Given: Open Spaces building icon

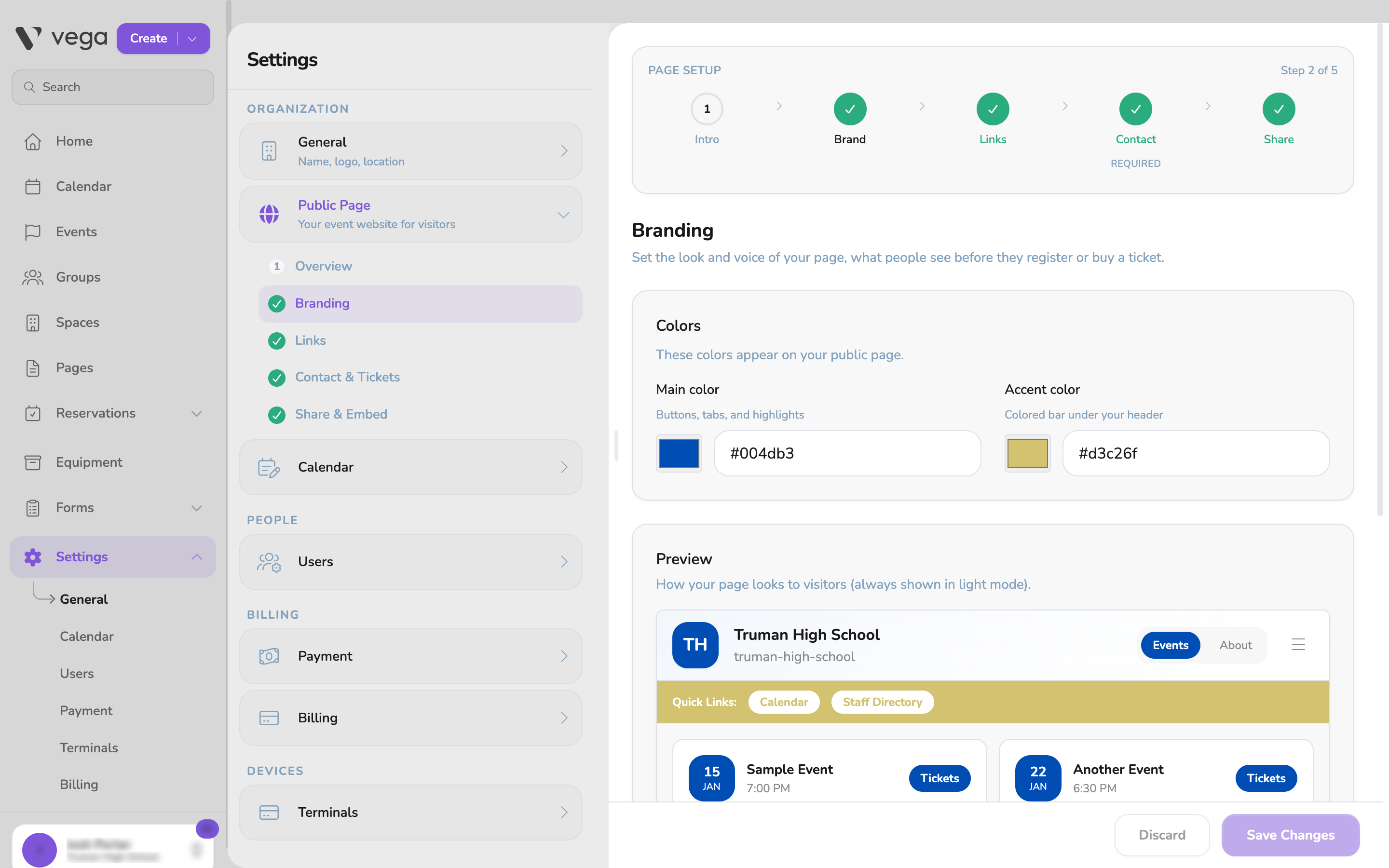Looking at the screenshot, I should tap(33, 323).
